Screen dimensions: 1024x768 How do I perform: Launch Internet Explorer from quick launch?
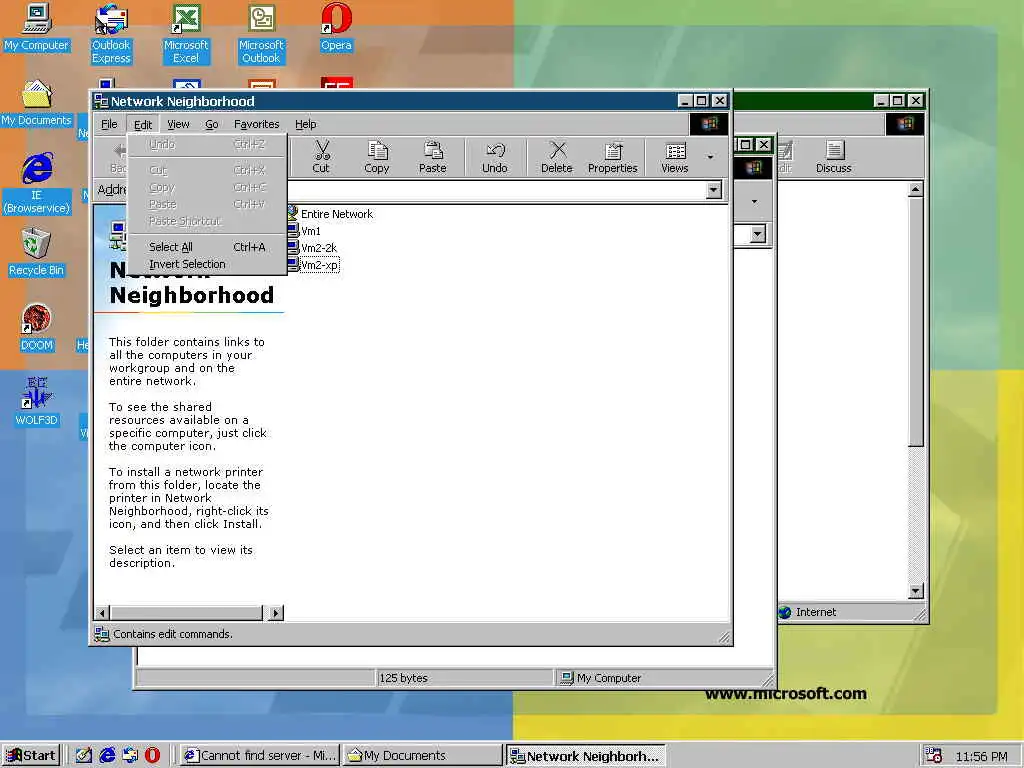click(107, 756)
